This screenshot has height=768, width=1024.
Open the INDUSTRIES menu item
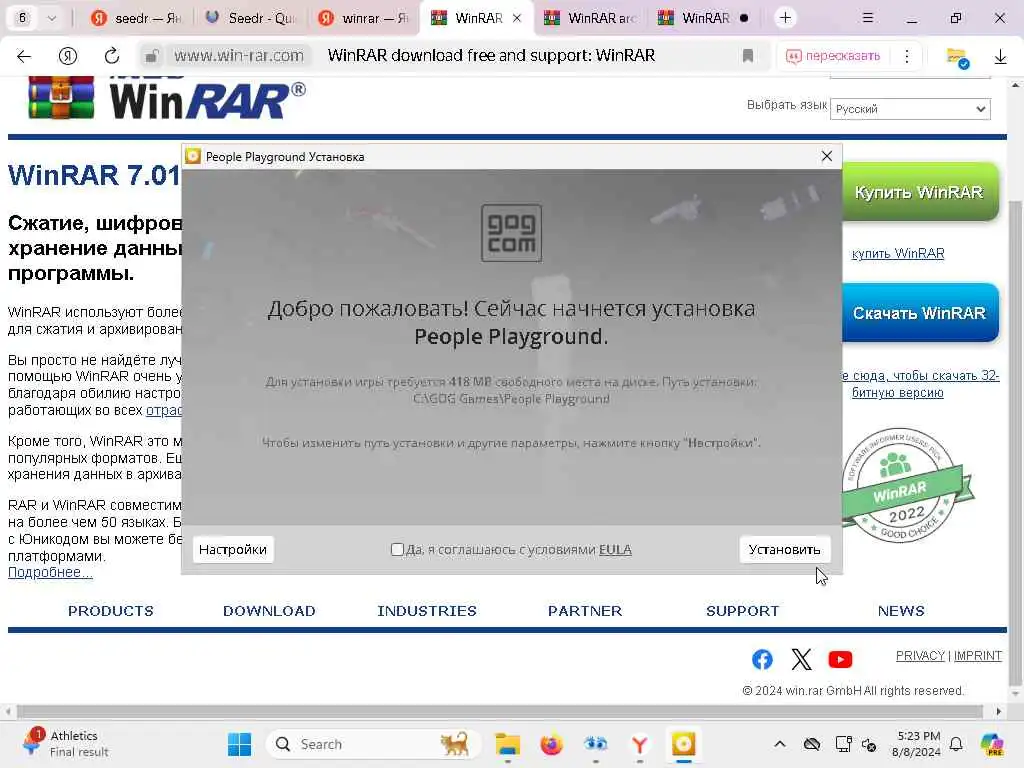click(427, 611)
